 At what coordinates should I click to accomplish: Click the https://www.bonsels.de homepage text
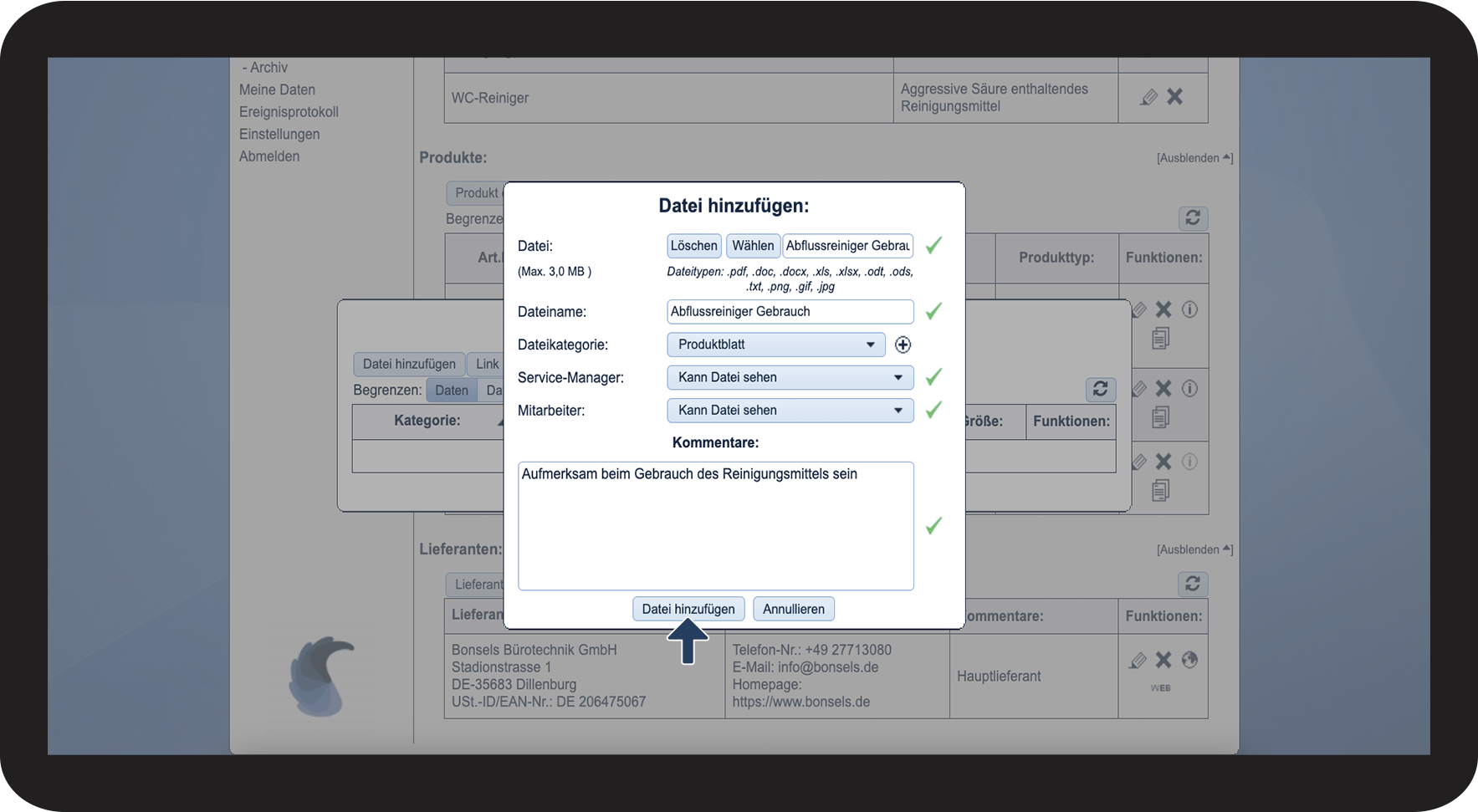801,702
